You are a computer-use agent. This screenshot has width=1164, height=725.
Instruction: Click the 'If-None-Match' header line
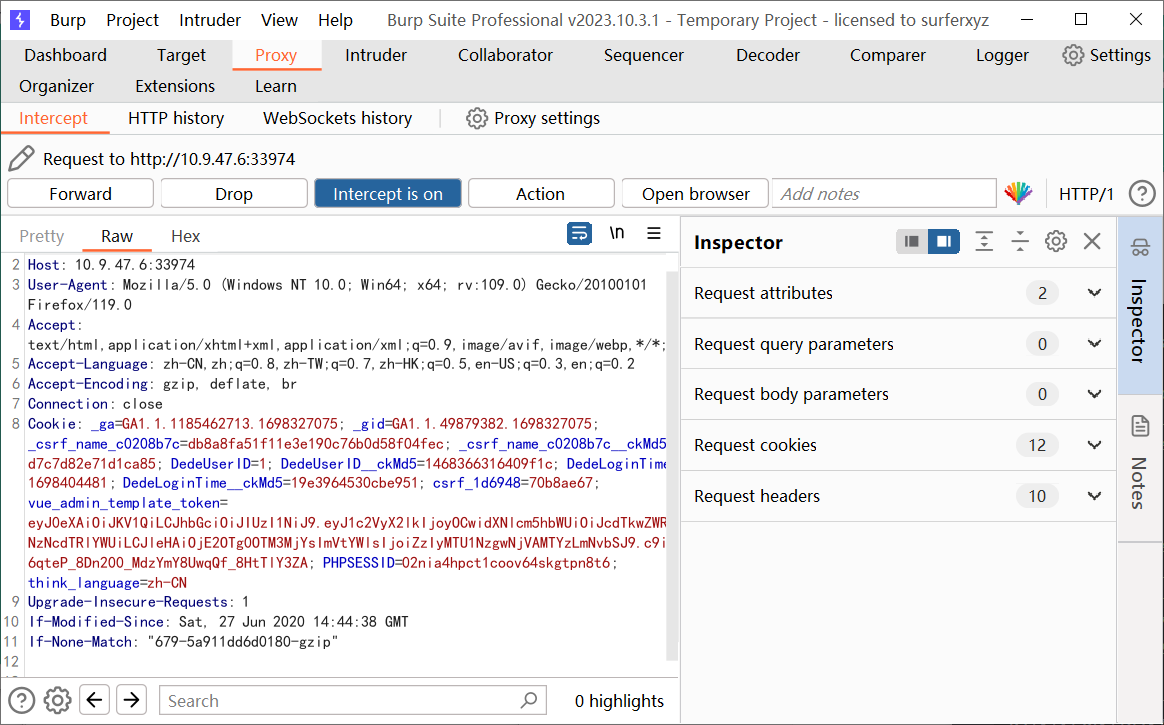click(x=183, y=642)
